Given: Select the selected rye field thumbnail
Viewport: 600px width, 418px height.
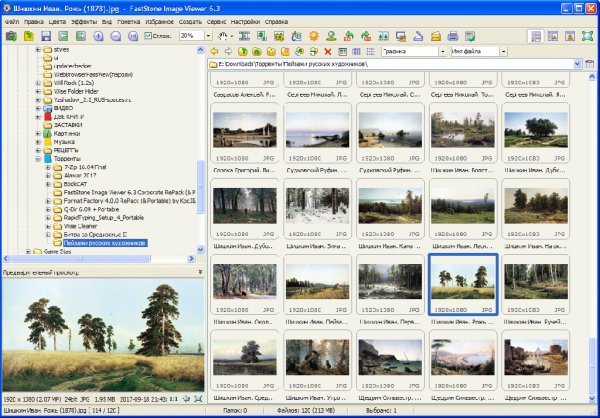Looking at the screenshot, I should (x=463, y=285).
